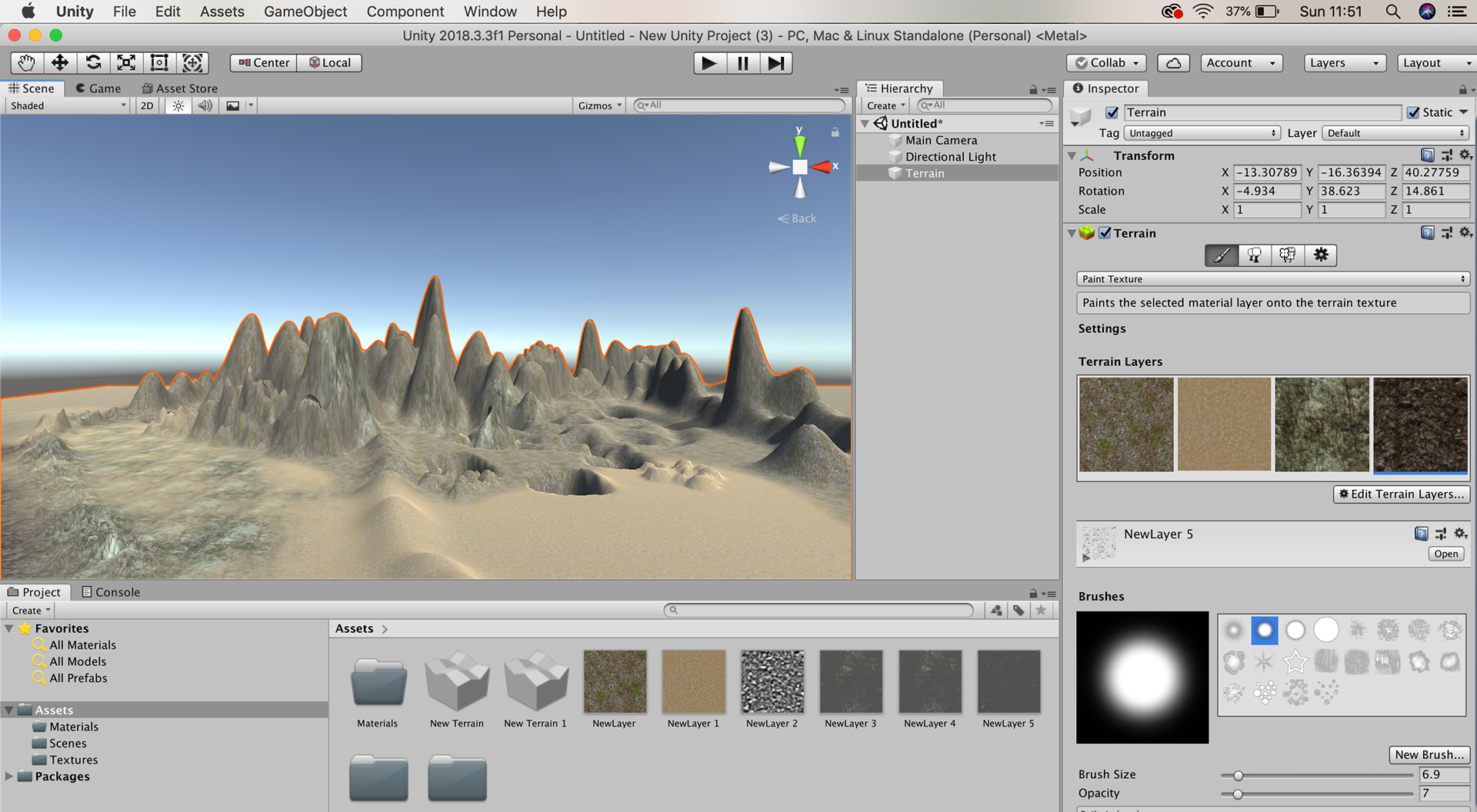Select the sandy terrain layer swatch
Image resolution: width=1477 pixels, height=812 pixels.
1224,424
